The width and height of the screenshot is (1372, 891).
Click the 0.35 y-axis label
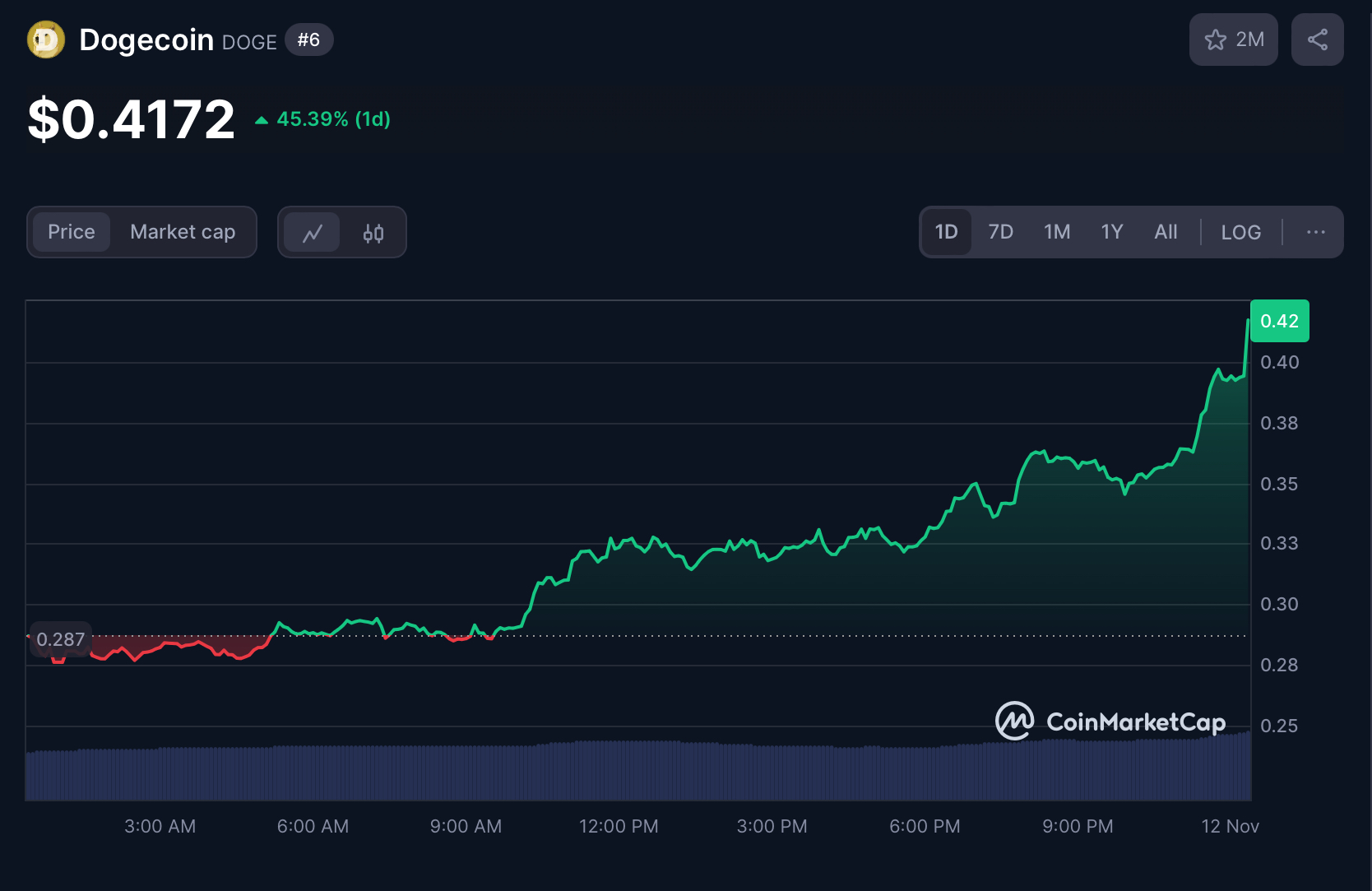point(1279,484)
